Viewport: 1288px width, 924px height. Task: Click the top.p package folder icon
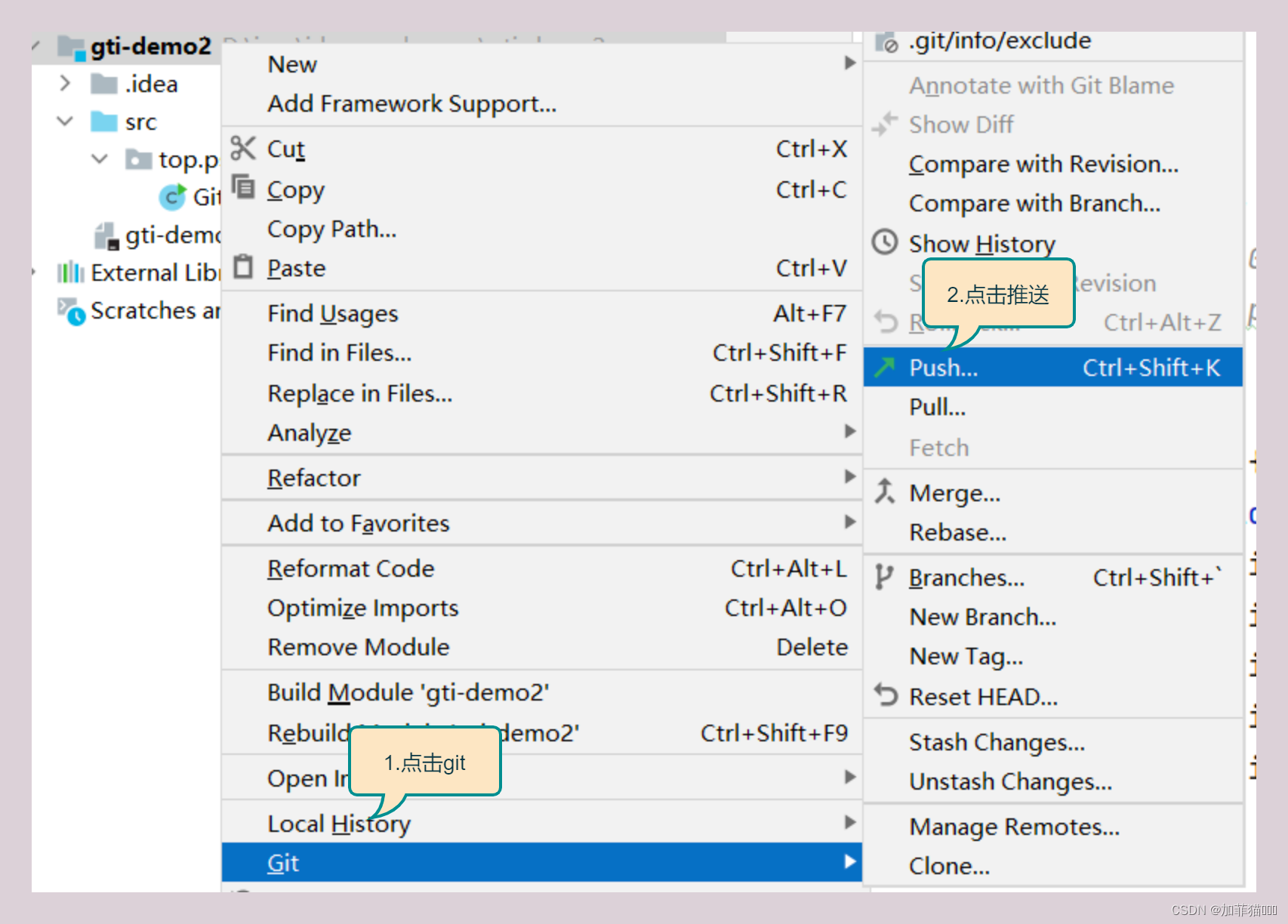click(x=138, y=159)
